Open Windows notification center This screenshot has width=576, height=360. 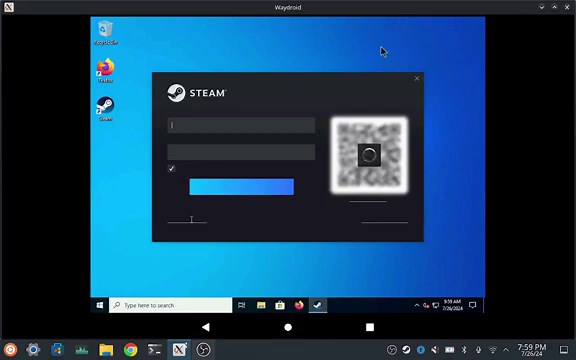point(473,305)
